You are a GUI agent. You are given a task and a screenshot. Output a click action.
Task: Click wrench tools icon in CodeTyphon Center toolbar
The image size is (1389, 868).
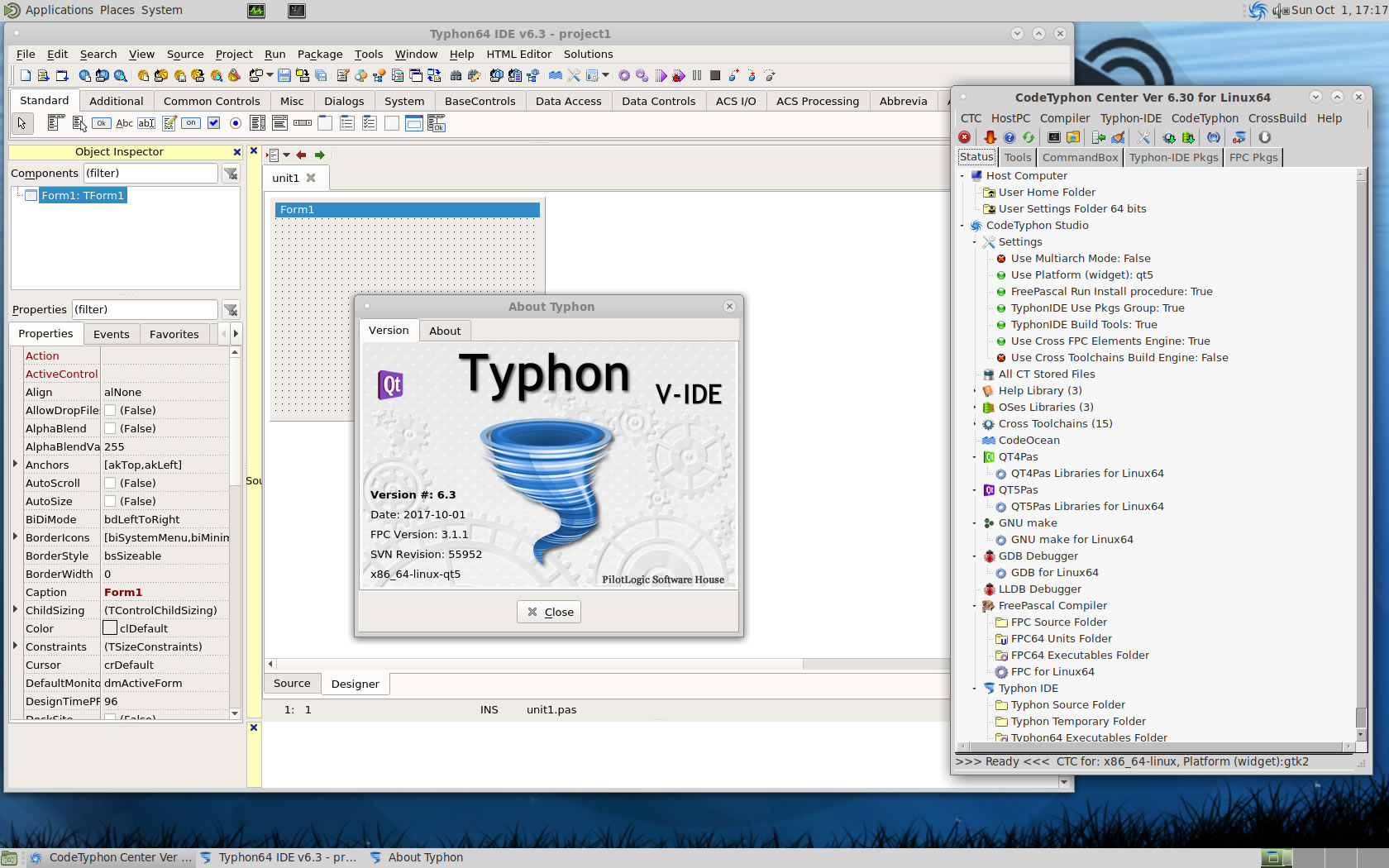(x=1143, y=137)
